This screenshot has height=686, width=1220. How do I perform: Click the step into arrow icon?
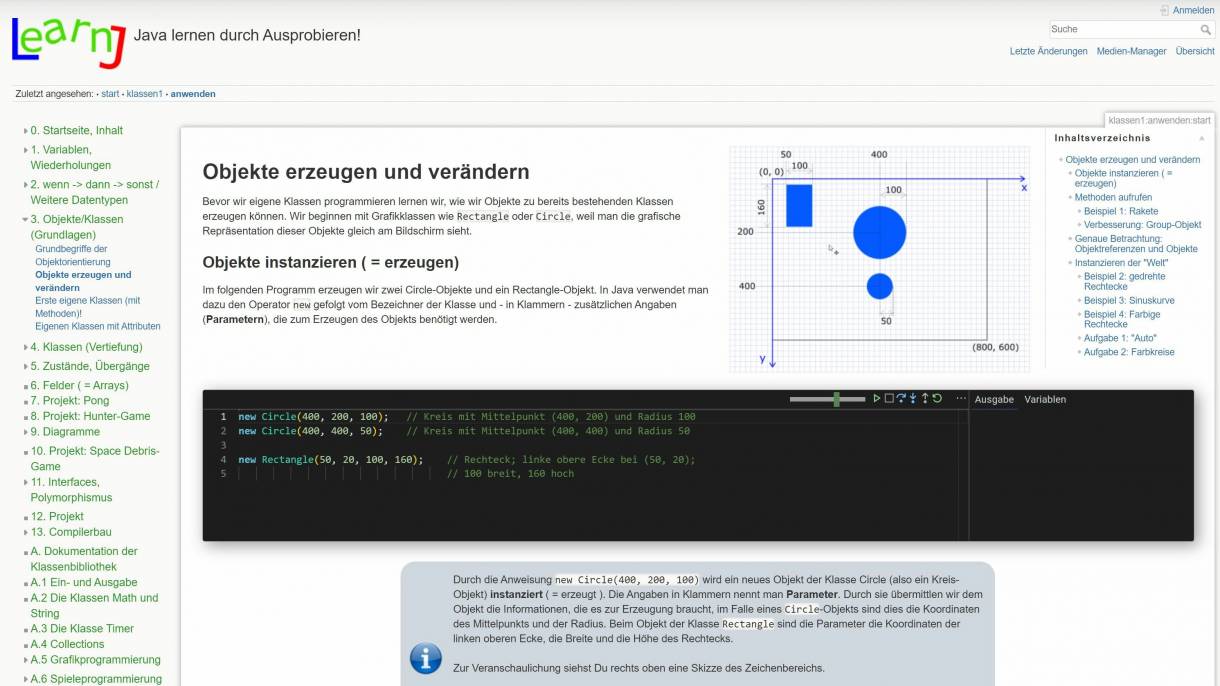913,399
